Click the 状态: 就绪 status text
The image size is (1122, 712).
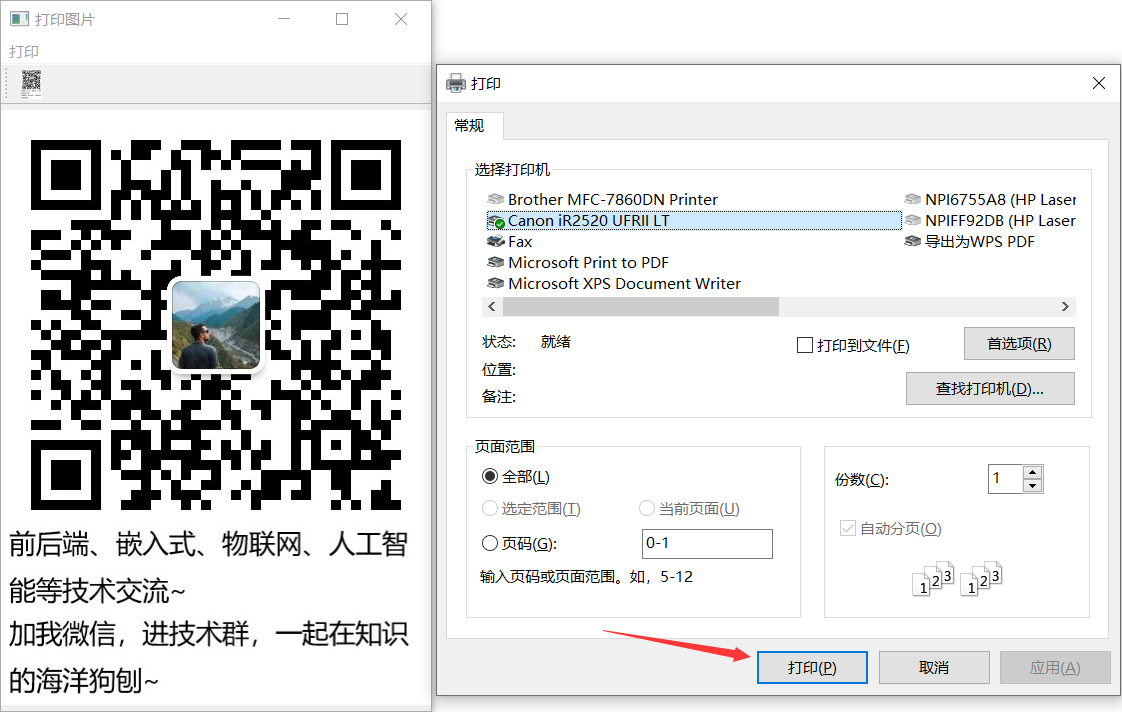[527, 342]
